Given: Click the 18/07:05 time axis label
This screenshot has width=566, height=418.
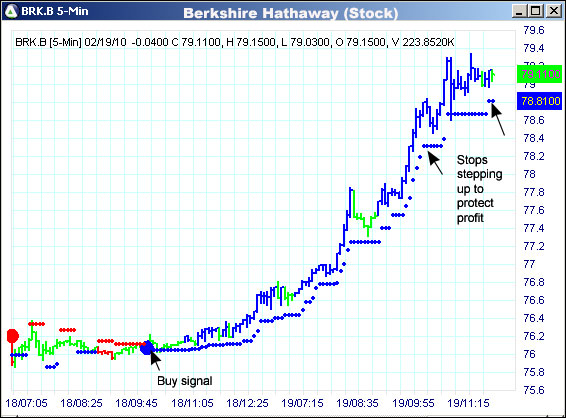Looking at the screenshot, I should coord(27,403).
